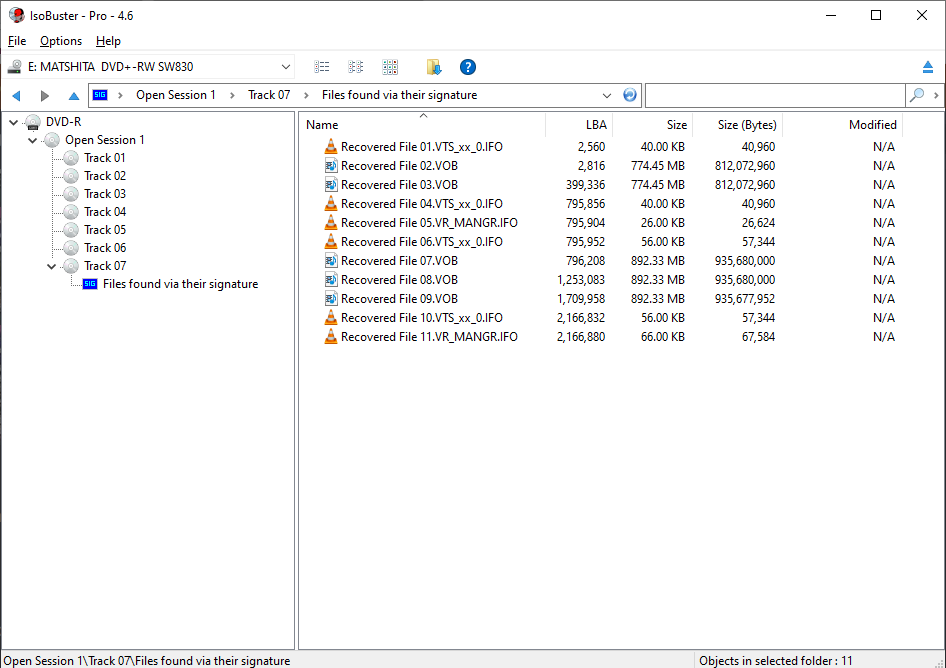Open the File menu
Viewport: 946px width, 668px height.
17,40
